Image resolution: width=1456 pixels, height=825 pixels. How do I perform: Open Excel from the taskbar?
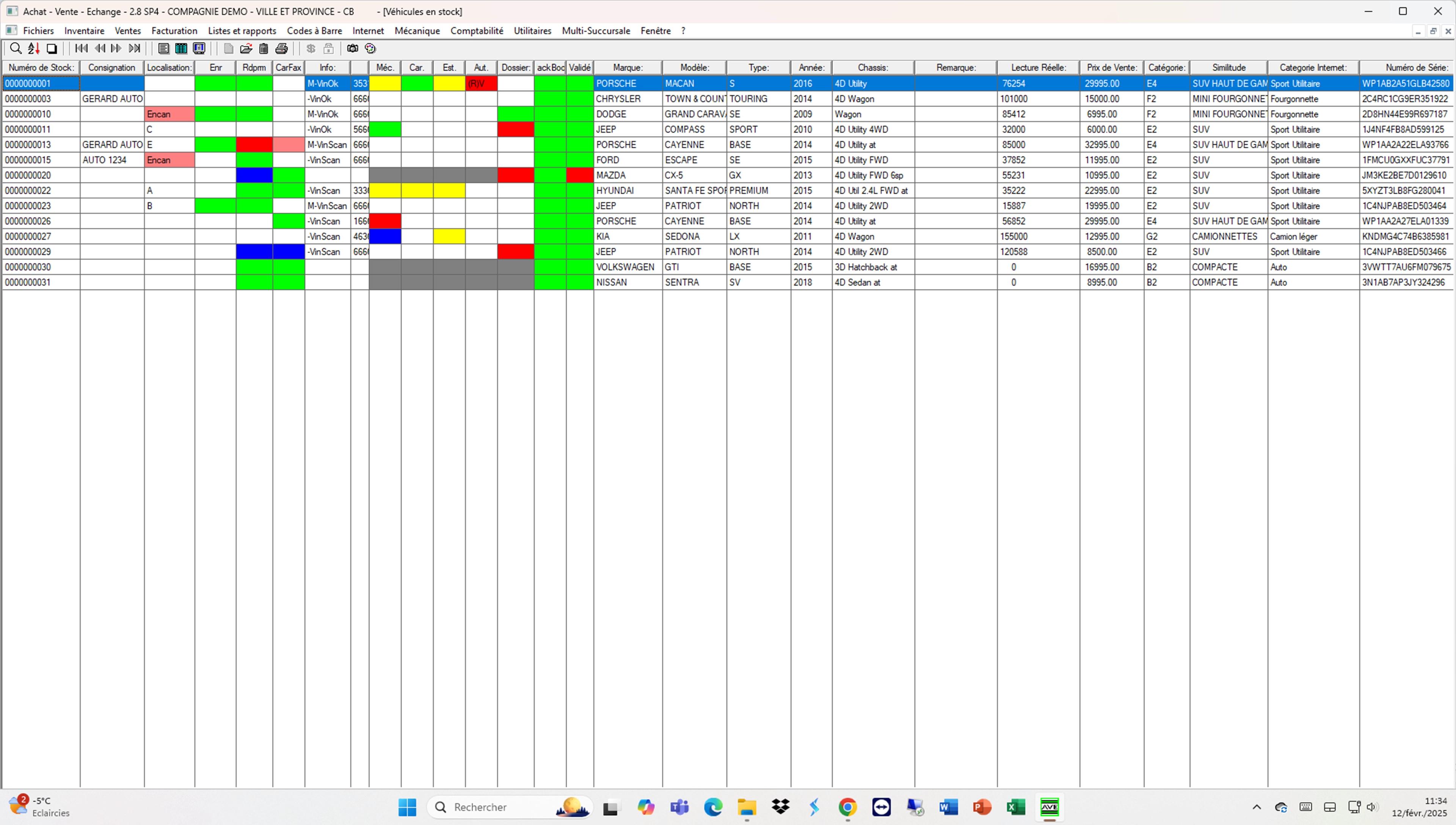(x=1016, y=807)
